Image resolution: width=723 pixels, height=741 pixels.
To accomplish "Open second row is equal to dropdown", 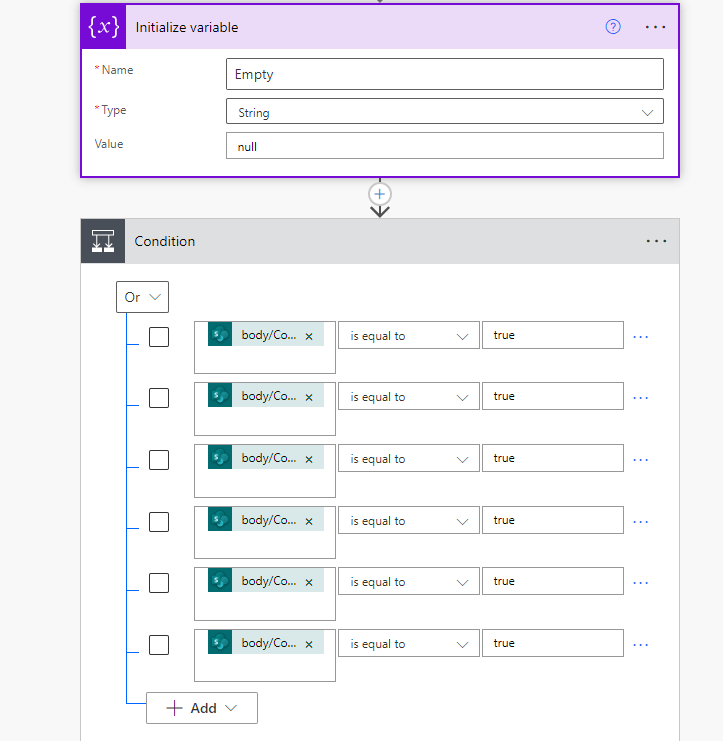I will click(409, 396).
